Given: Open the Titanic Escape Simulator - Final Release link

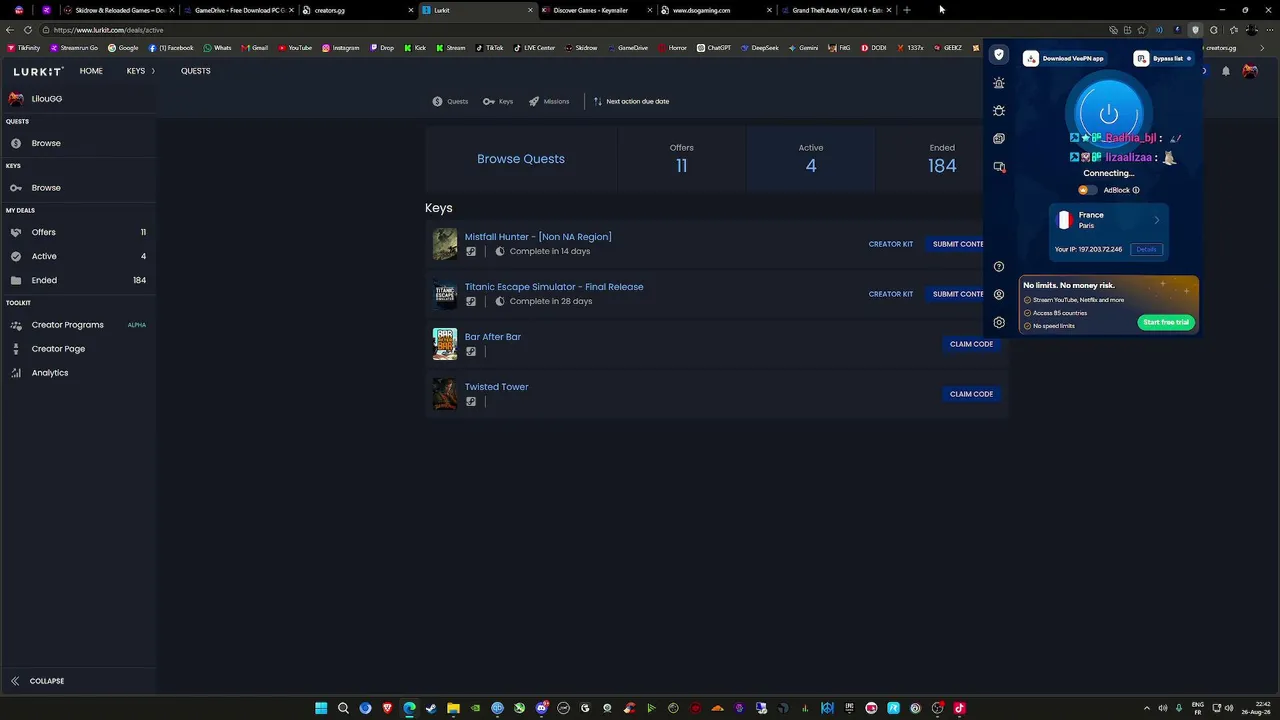Looking at the screenshot, I should (554, 287).
